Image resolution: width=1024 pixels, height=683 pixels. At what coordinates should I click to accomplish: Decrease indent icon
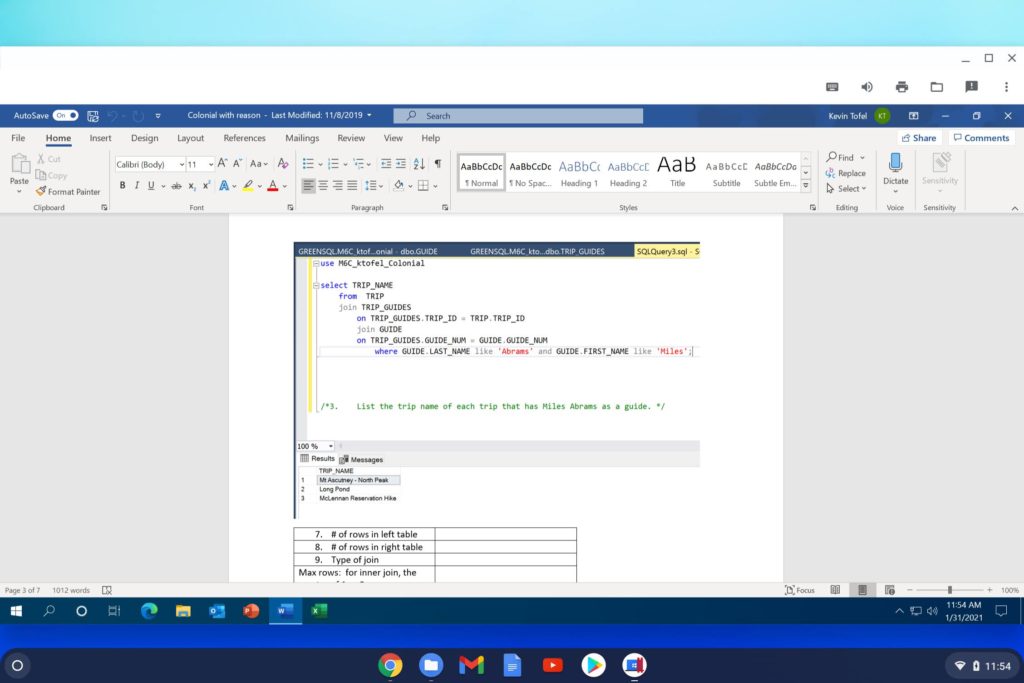tap(386, 164)
